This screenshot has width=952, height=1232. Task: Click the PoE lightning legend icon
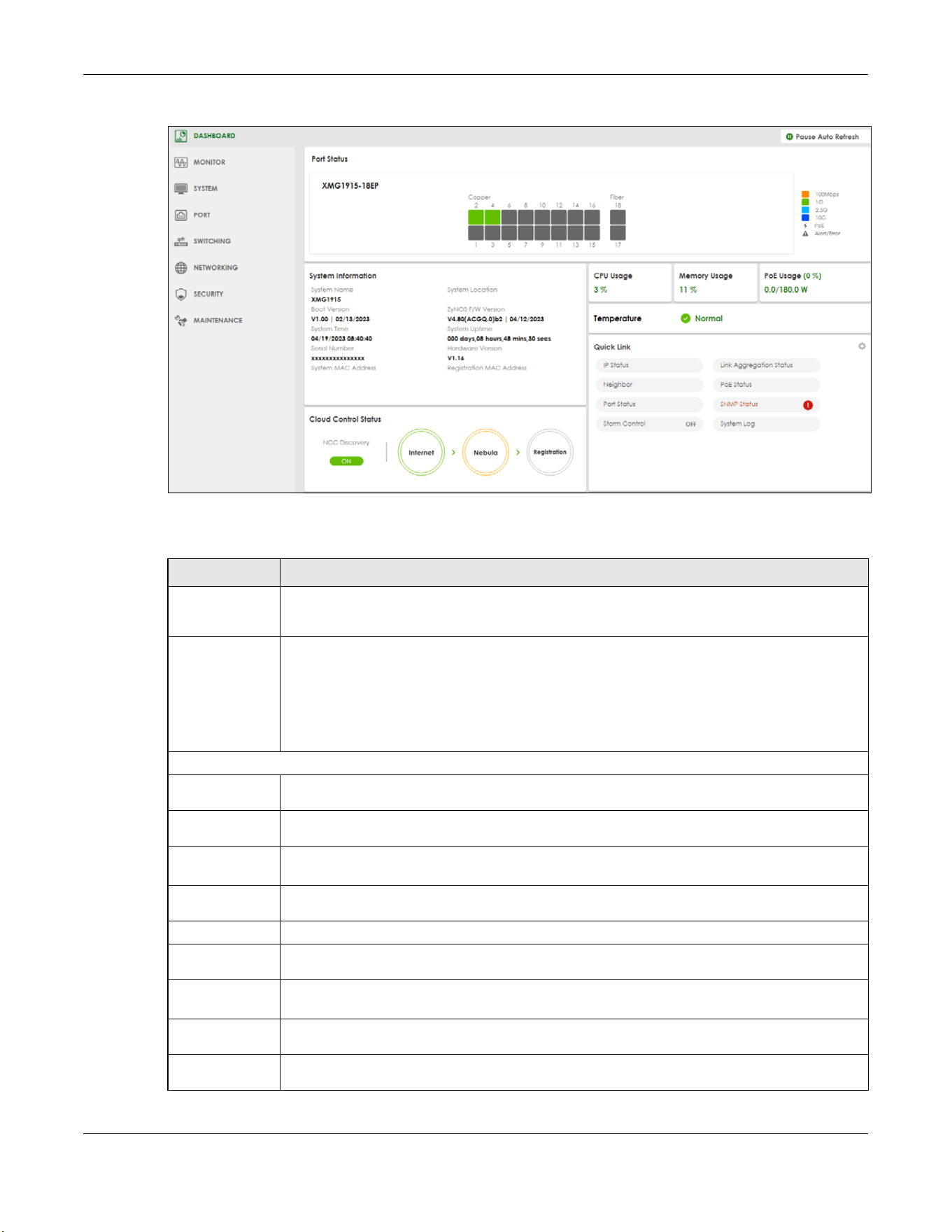pos(805,225)
